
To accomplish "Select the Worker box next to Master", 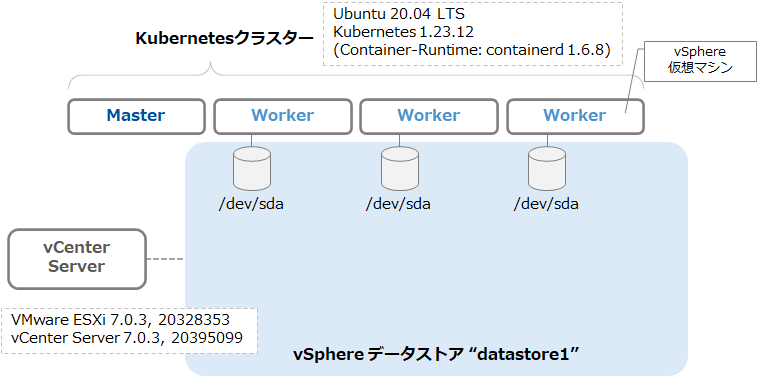I will click(x=283, y=116).
